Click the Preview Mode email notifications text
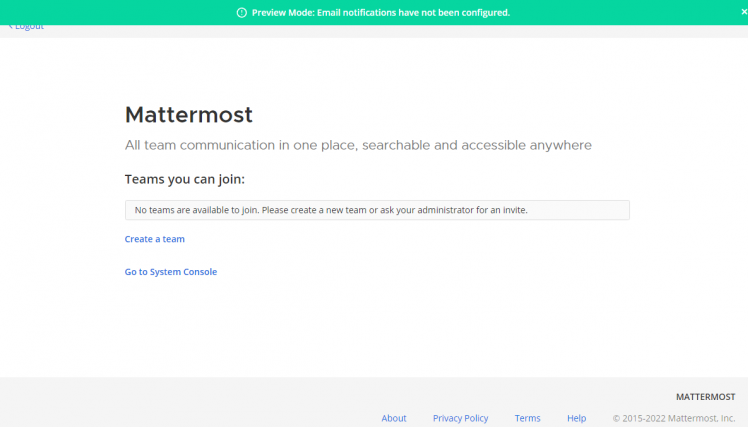 click(381, 13)
